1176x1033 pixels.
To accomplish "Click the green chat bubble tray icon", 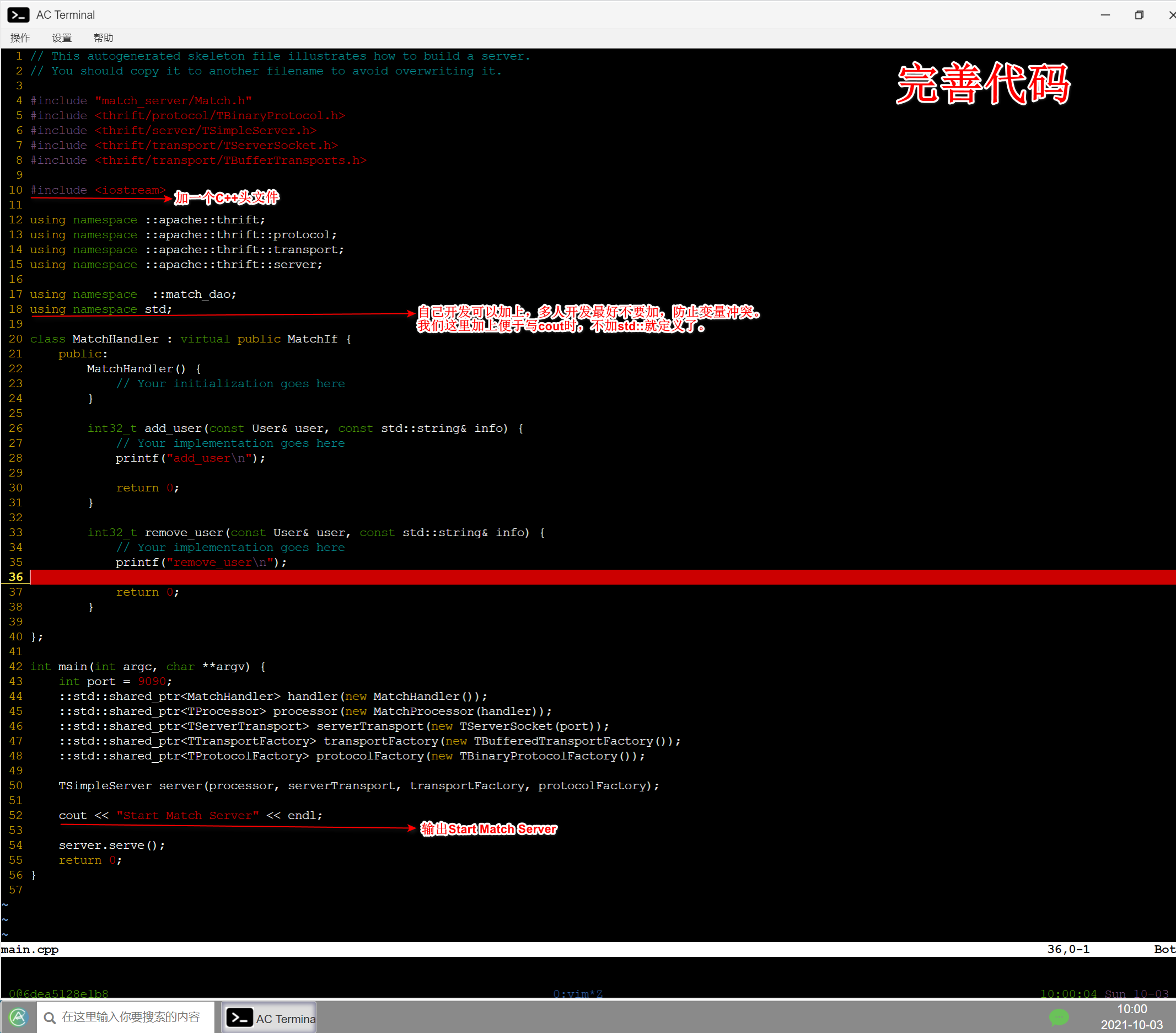I will point(1059,1018).
